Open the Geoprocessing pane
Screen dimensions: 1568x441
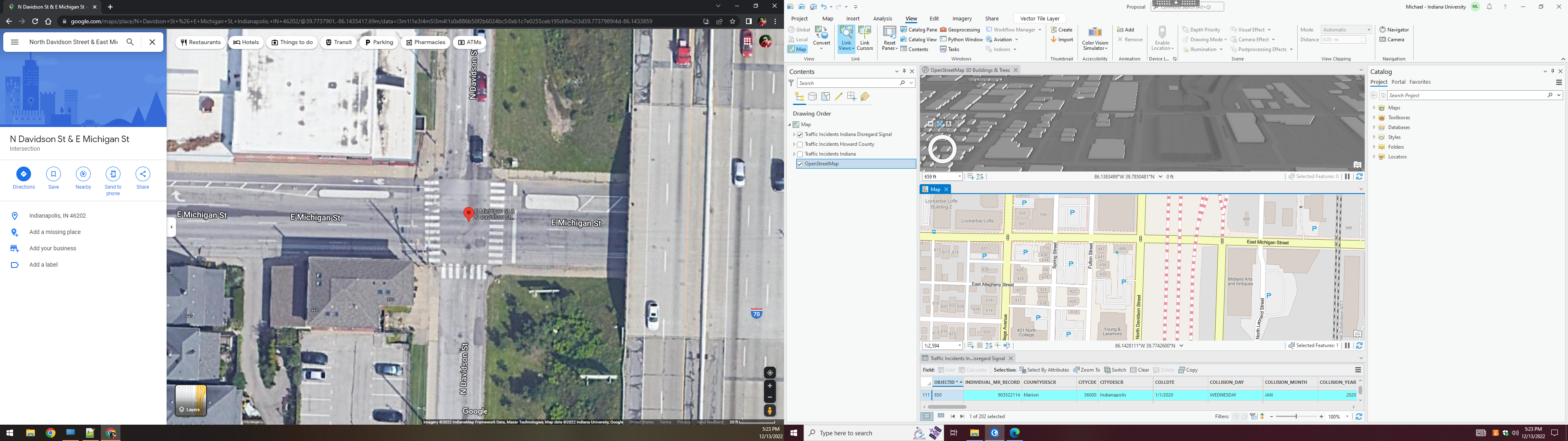[x=960, y=29]
